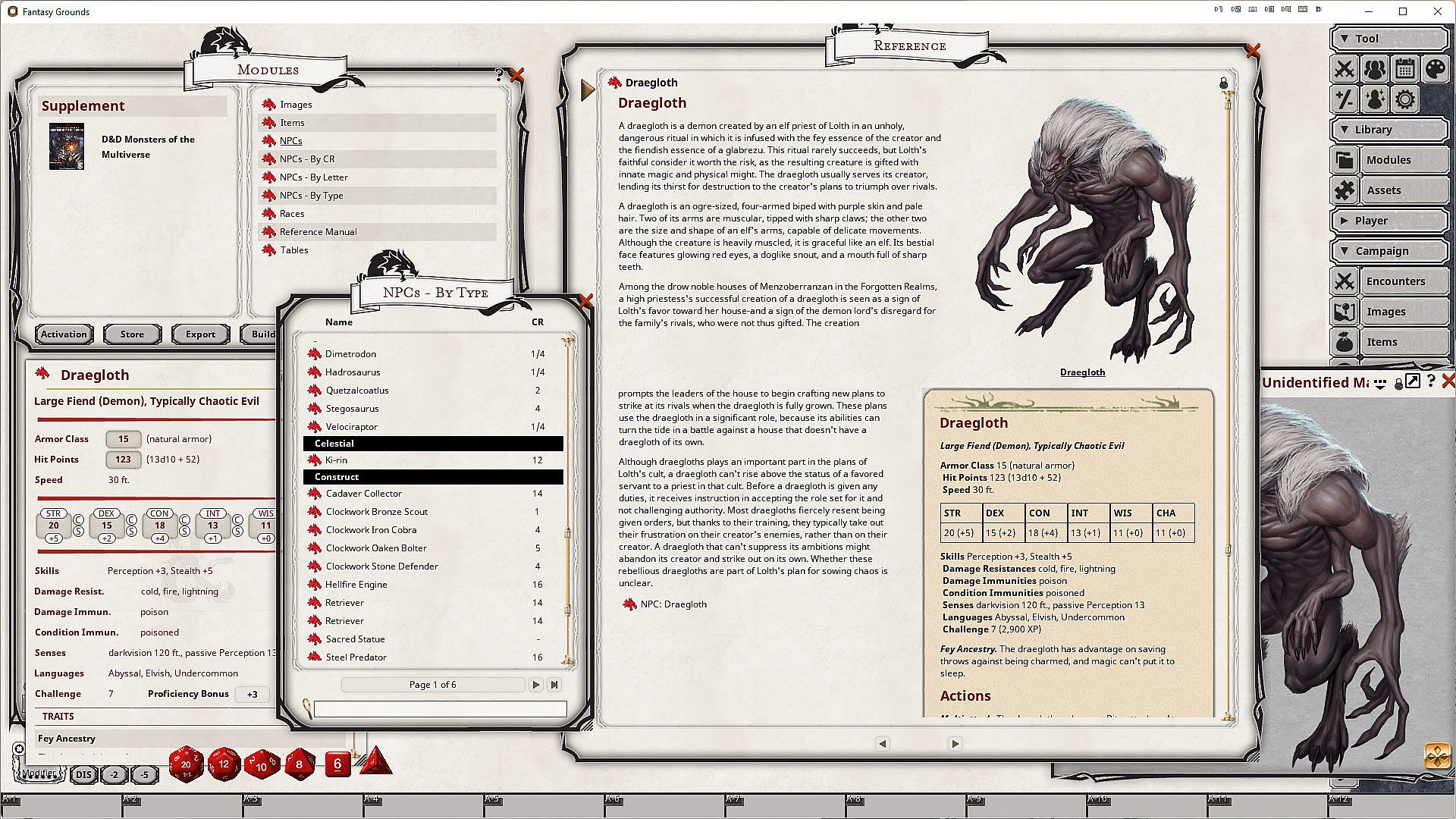Screen dimensions: 1456x819
Task: Open the Calendar tool icon
Action: pos(1404,69)
